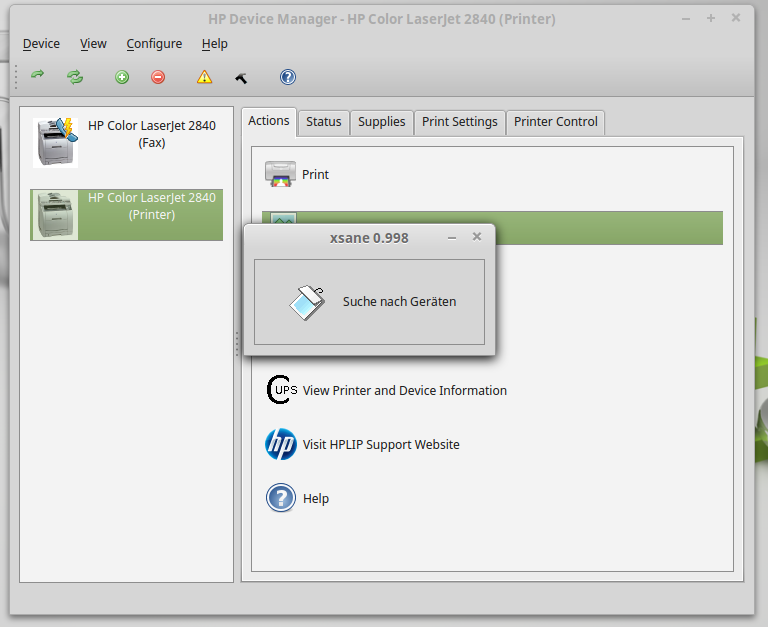
Task: Click the red minus remove device icon
Action: point(158,77)
